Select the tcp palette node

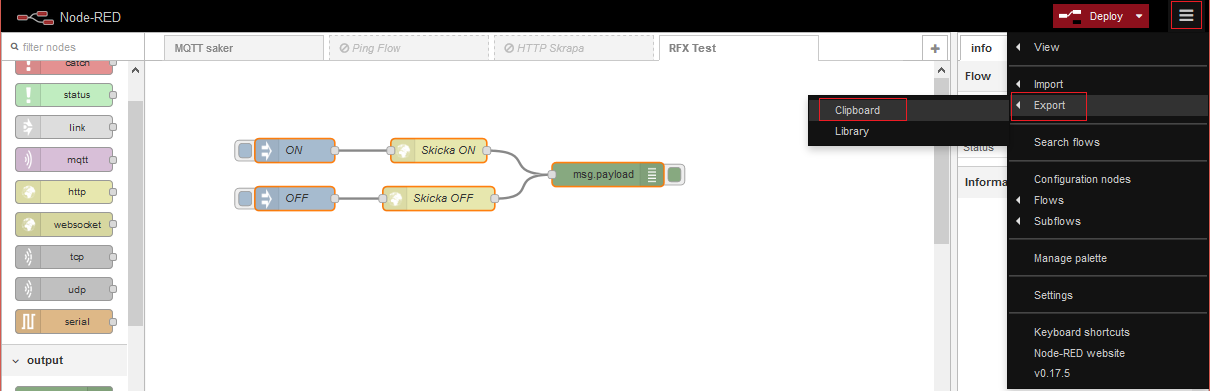point(64,257)
